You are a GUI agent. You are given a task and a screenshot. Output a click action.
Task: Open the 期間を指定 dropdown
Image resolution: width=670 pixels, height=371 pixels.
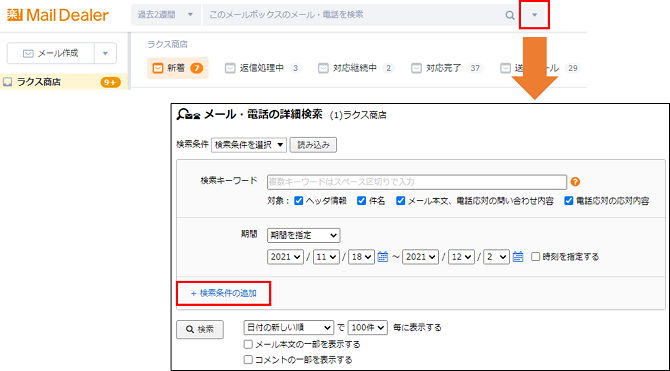[303, 235]
